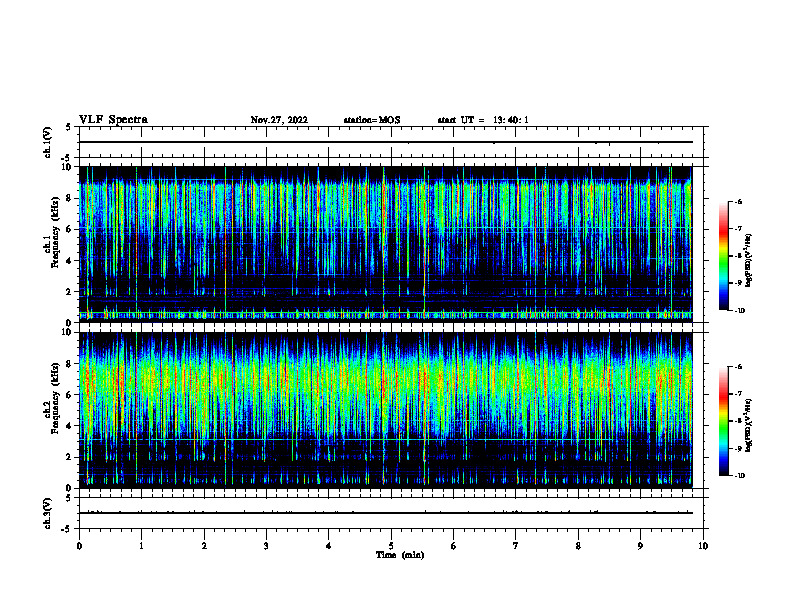Image resolution: width=792 pixels, height=612 pixels.
Task: Click the "Time (min)" x-axis label
Action: pos(400,555)
